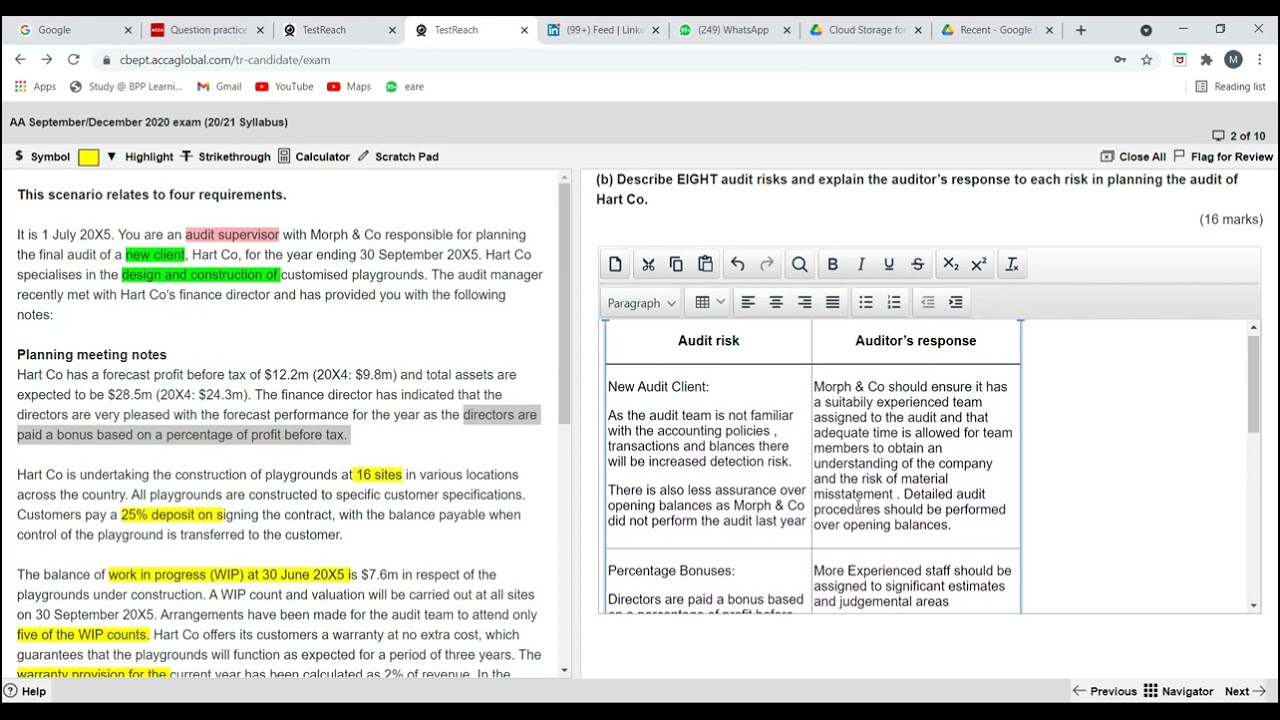This screenshot has width=1280, height=720.
Task: Open the YouTube bookmark
Action: point(284,87)
